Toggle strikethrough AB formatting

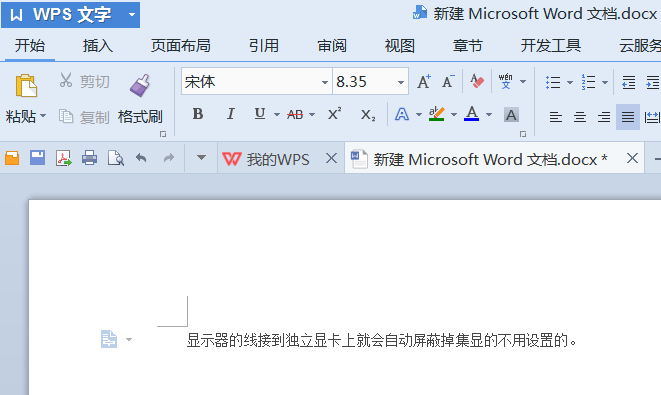pos(295,114)
